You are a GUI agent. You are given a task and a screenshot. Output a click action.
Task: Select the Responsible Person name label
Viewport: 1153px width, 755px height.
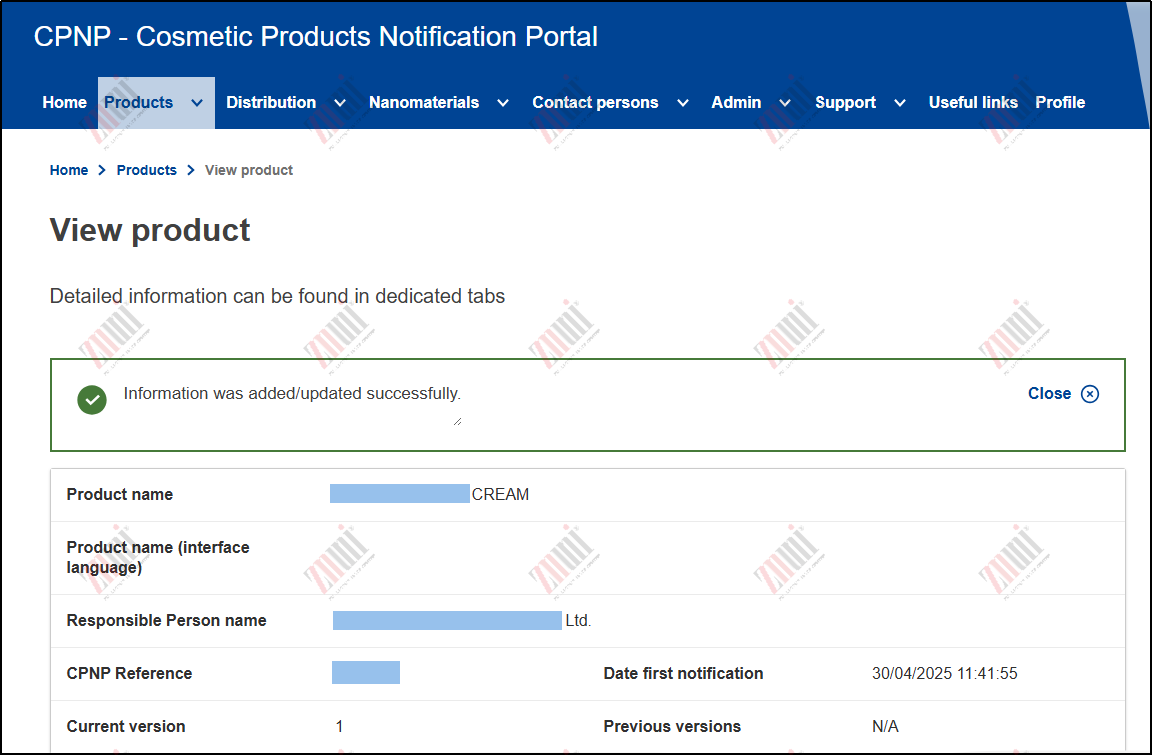point(166,620)
